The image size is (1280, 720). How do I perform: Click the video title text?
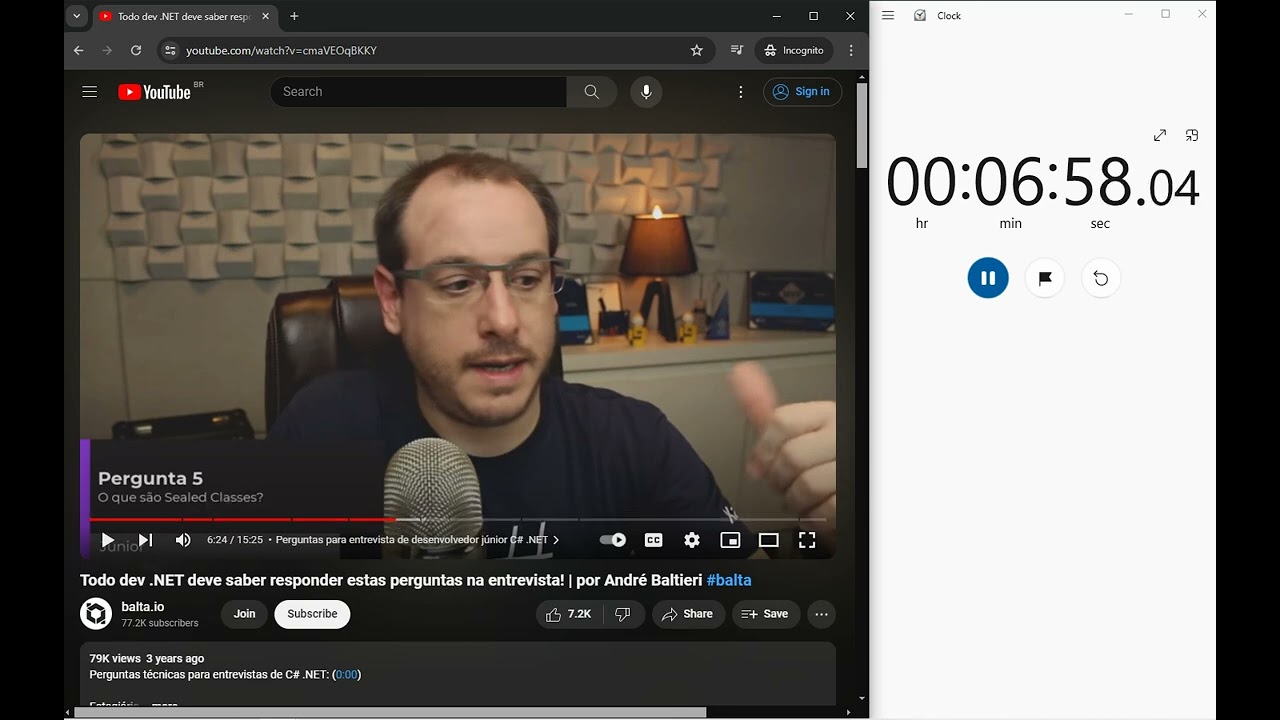(392, 580)
